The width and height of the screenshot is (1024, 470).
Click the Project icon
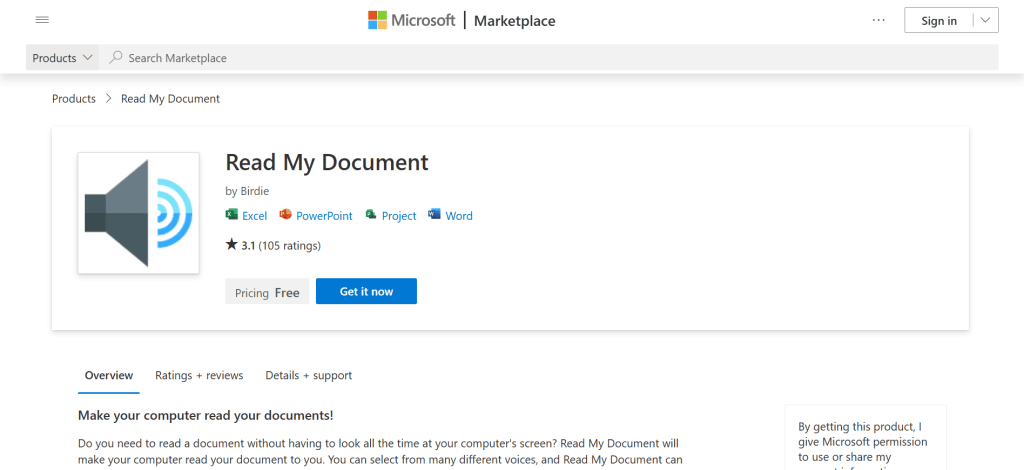pyautogui.click(x=371, y=215)
